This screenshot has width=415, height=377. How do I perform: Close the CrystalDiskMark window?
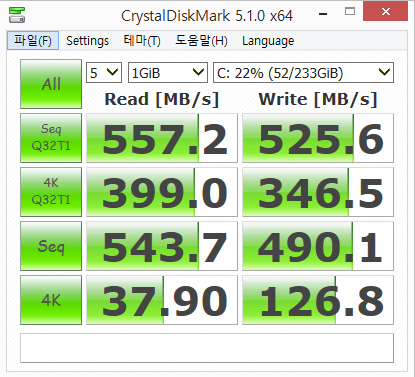click(386, 11)
